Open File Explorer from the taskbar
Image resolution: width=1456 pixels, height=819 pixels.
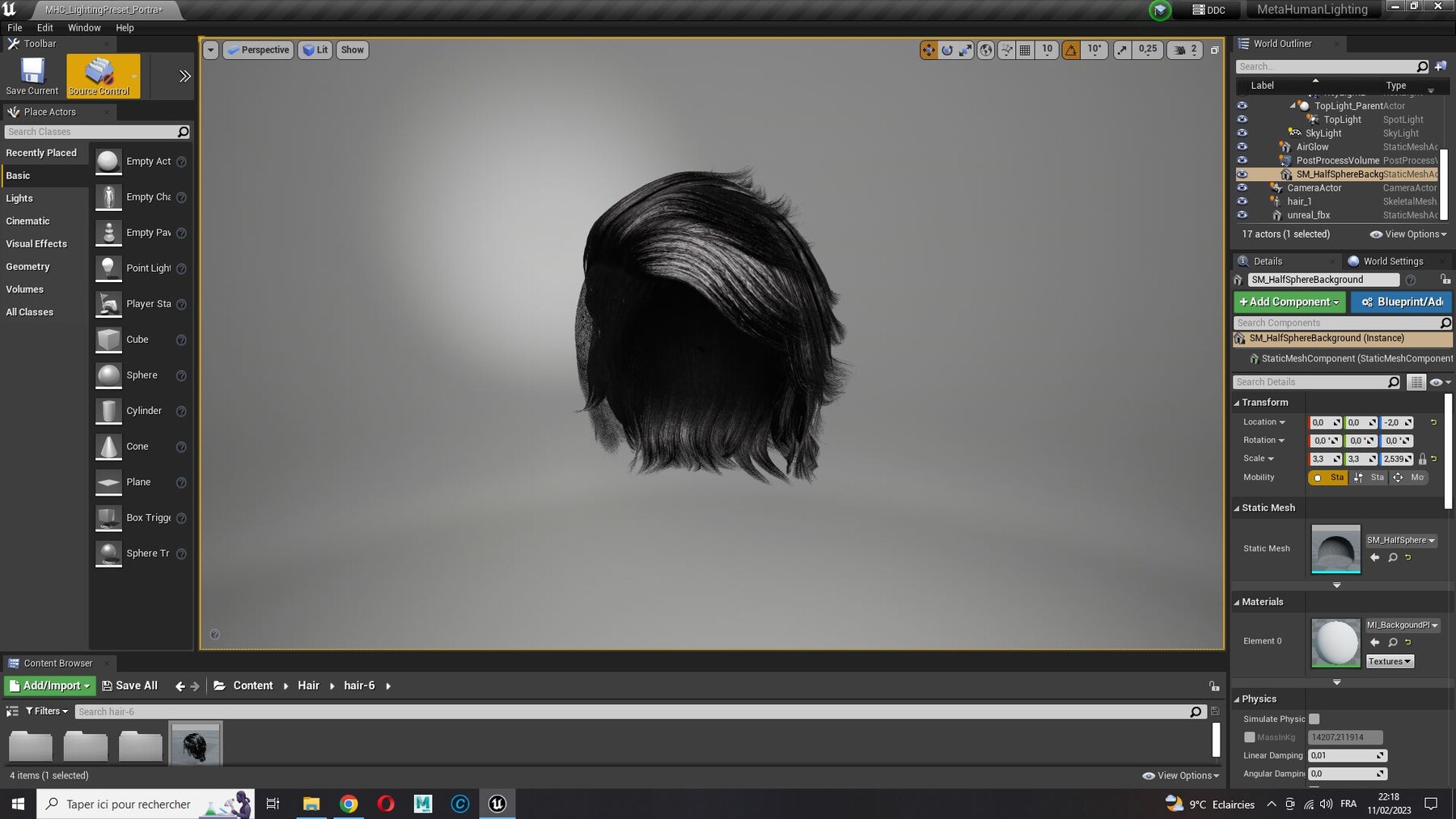[x=311, y=804]
